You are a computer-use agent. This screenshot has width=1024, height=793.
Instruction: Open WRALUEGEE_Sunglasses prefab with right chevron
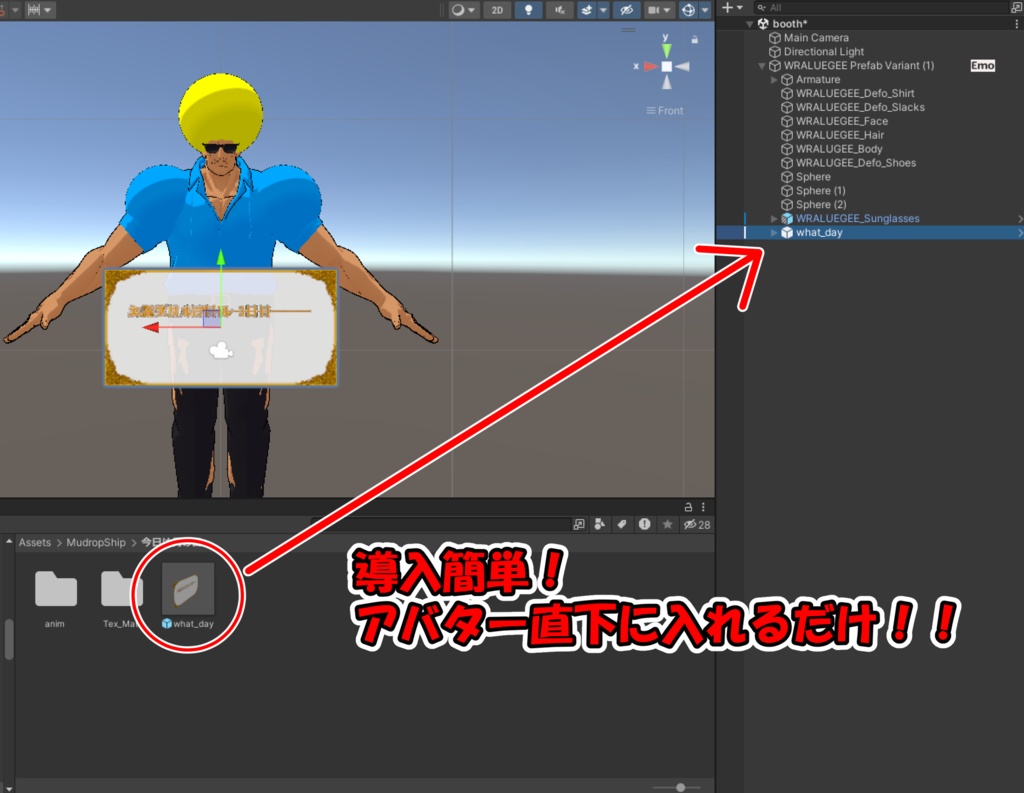[x=1019, y=219]
